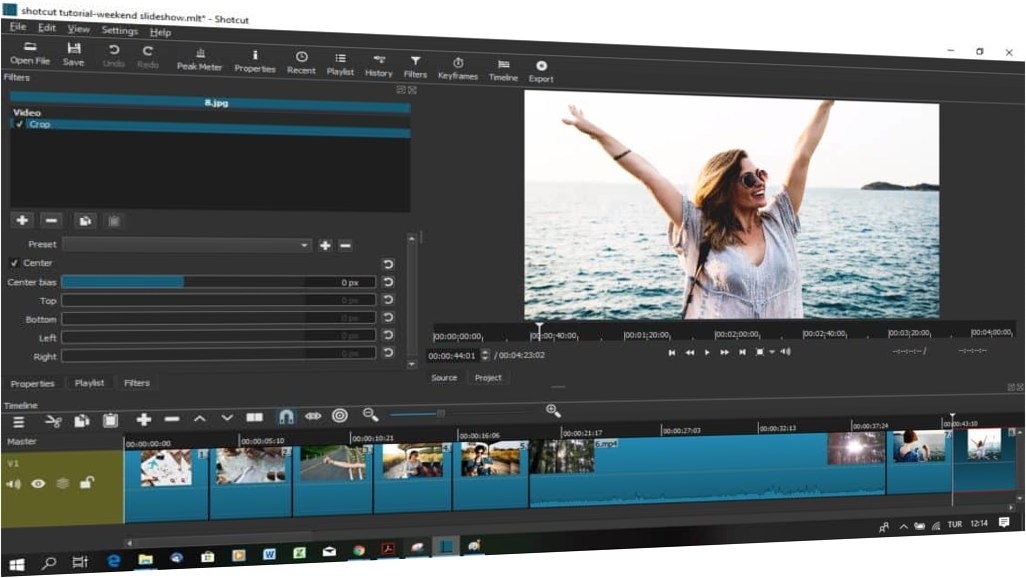The image size is (1026, 578).
Task: Show the History panel
Action: [x=378, y=65]
